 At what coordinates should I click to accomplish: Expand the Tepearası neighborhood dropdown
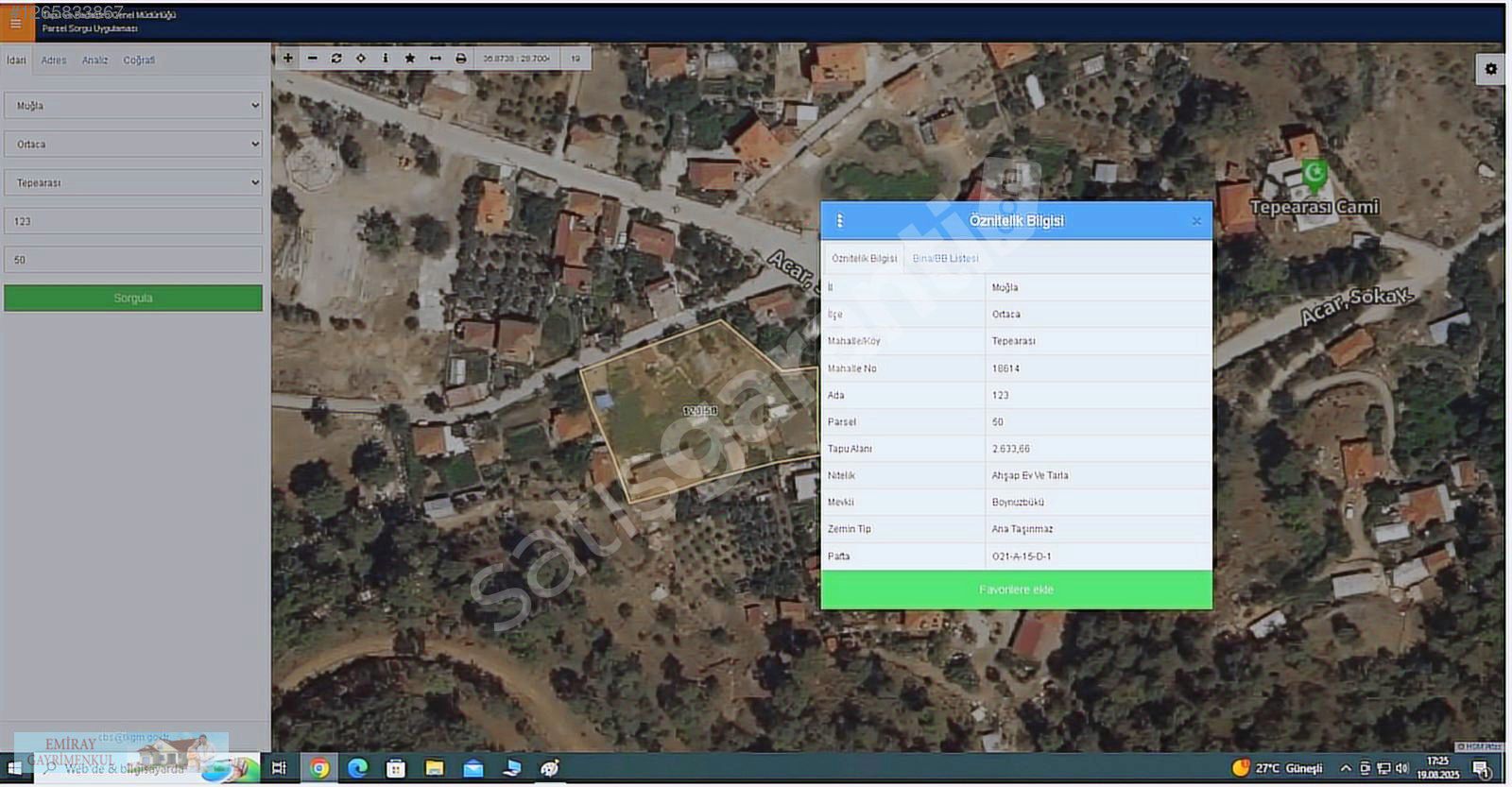click(133, 182)
